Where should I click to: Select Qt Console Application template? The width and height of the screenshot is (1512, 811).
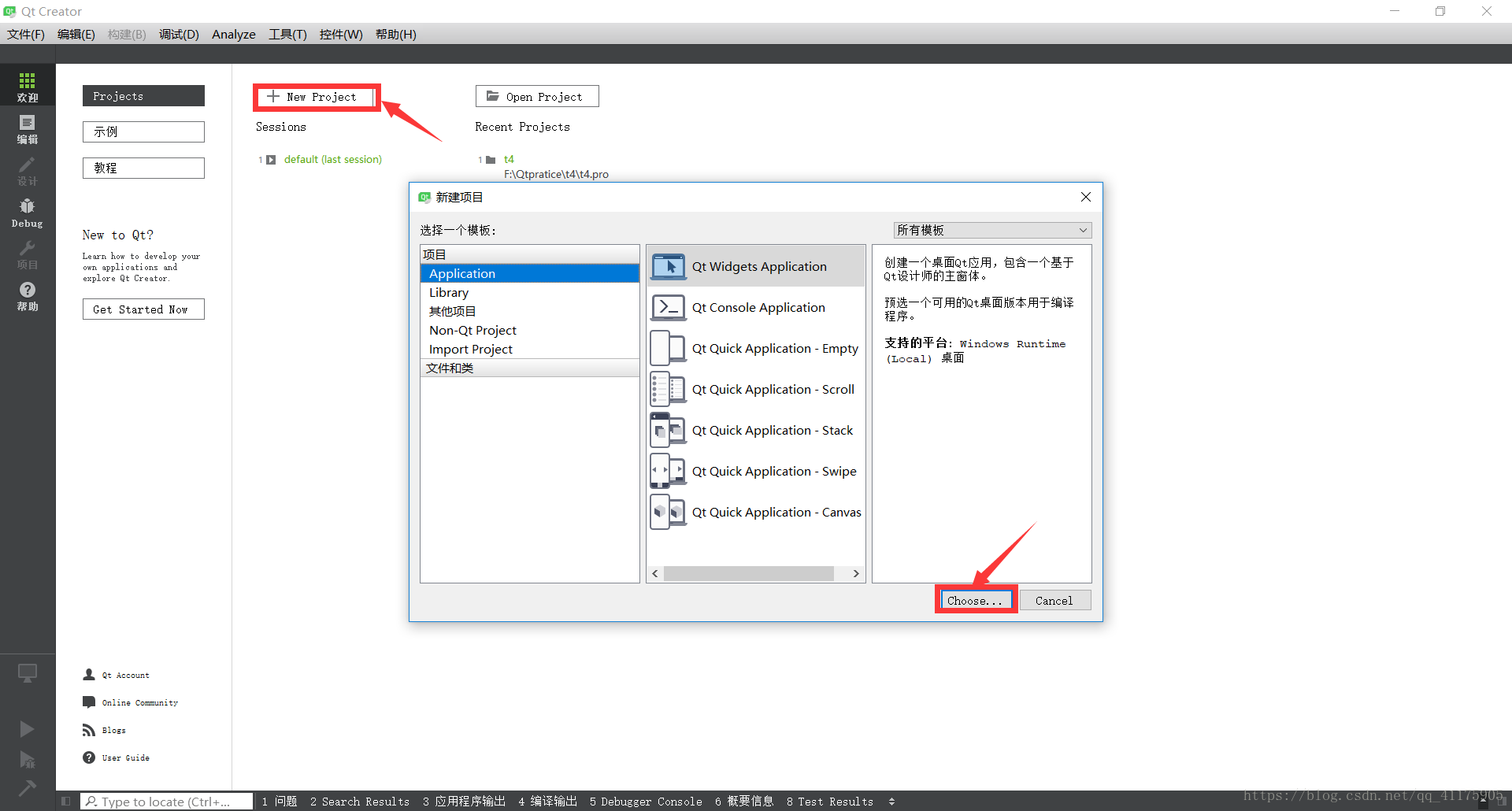click(x=756, y=307)
